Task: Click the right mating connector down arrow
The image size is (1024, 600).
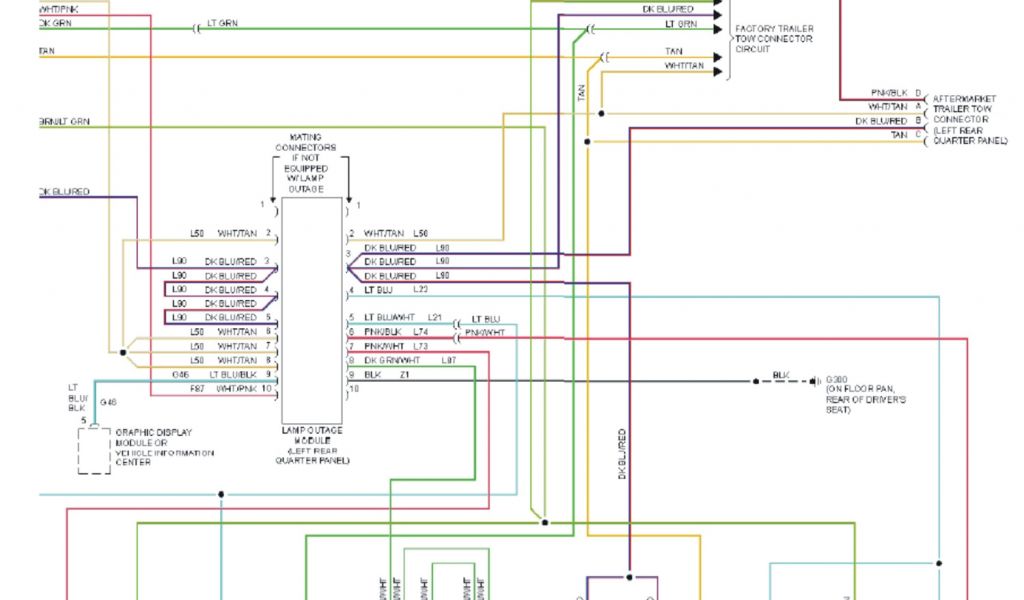Action: tap(348, 190)
